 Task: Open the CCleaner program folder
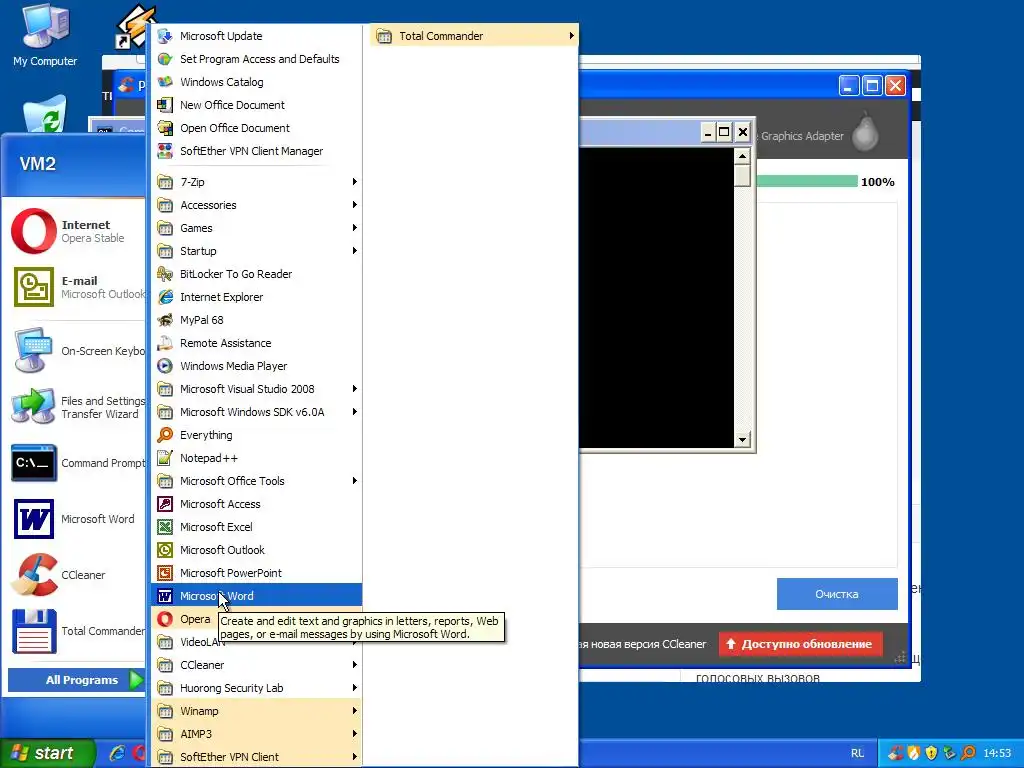click(x=256, y=665)
